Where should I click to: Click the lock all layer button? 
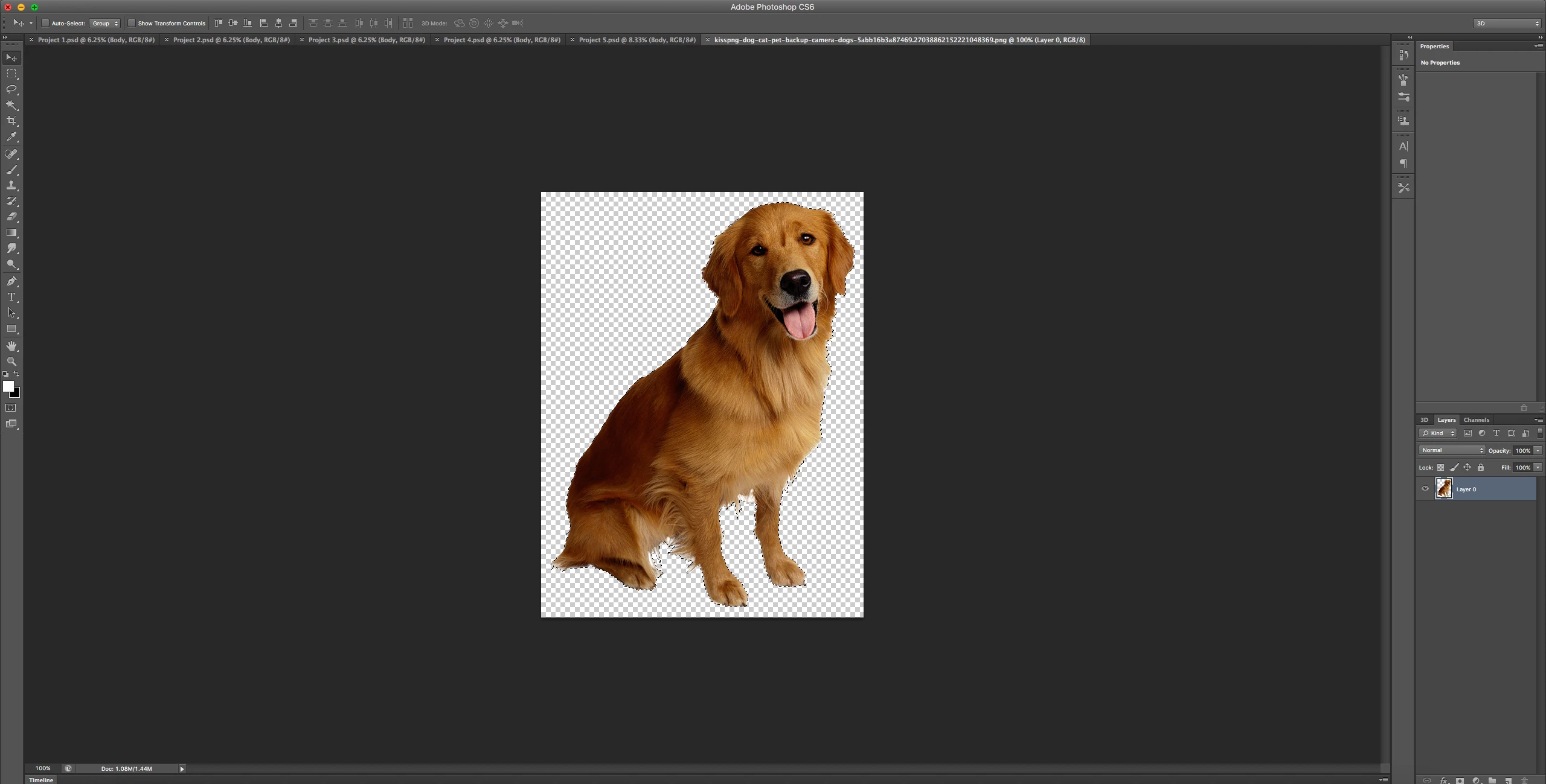click(x=1481, y=468)
